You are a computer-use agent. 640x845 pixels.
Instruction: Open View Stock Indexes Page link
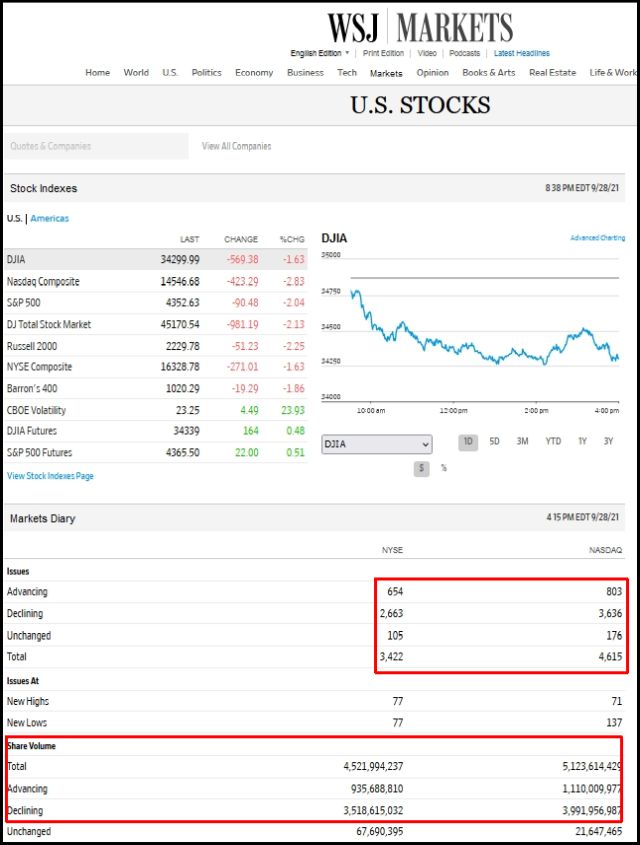click(50, 476)
